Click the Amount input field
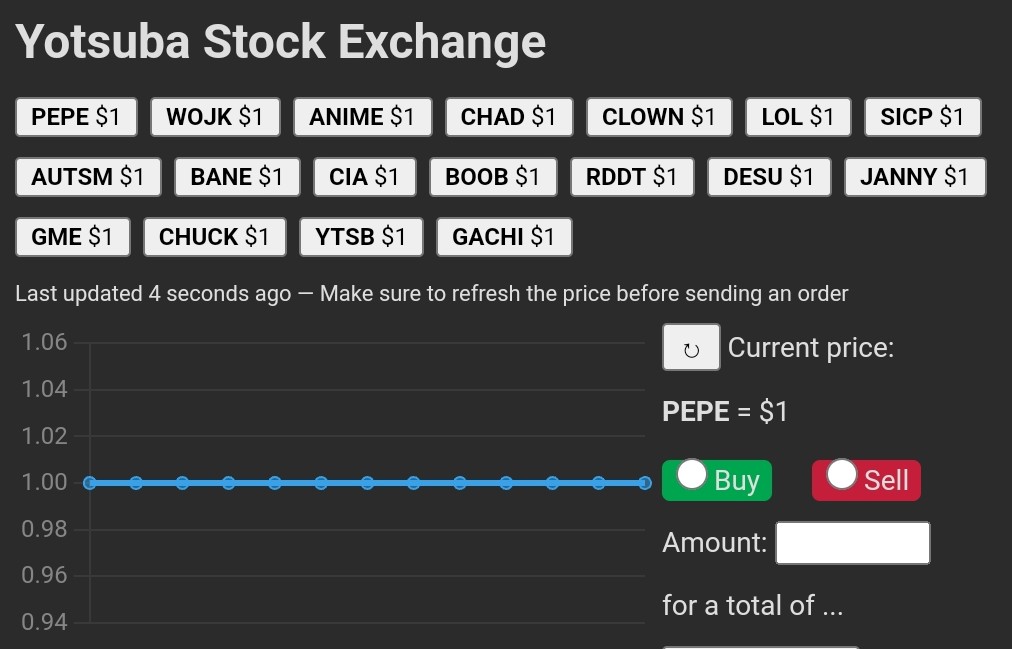 point(852,543)
